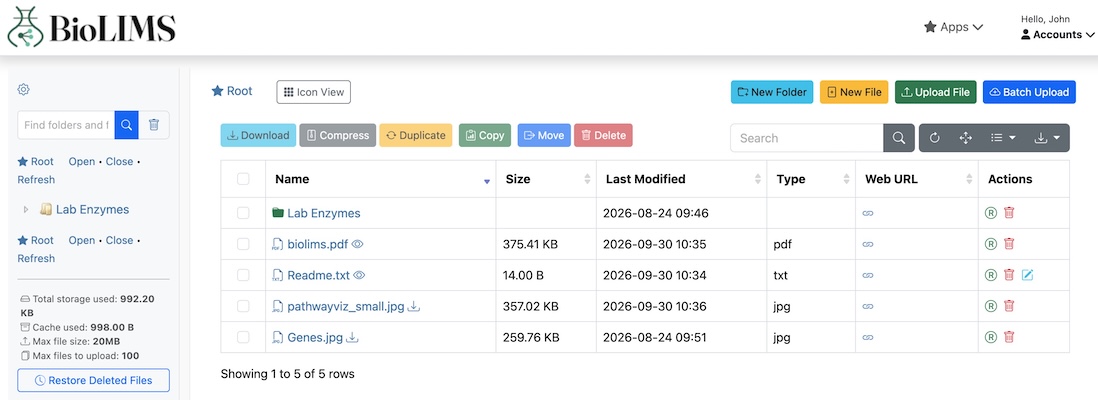This screenshot has height=400, width=1098.
Task: Click the sidebar blue search magnifier button
Action: 126,125
